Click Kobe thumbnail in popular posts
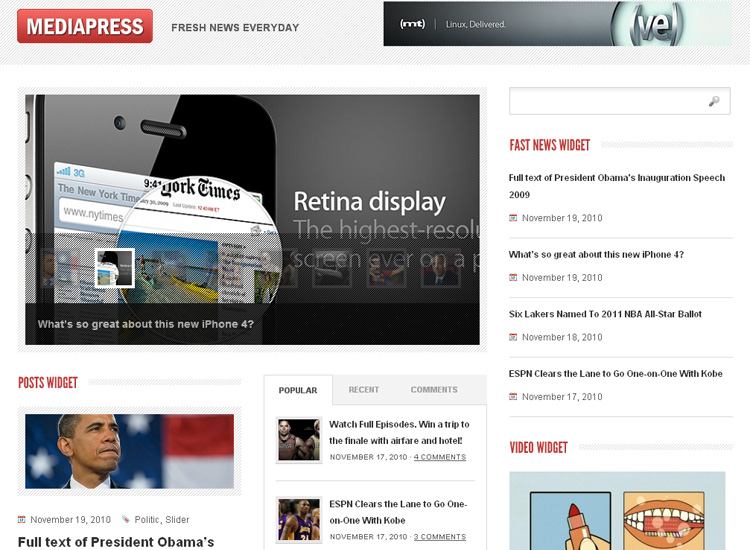The width and height of the screenshot is (750, 550). coord(299,520)
